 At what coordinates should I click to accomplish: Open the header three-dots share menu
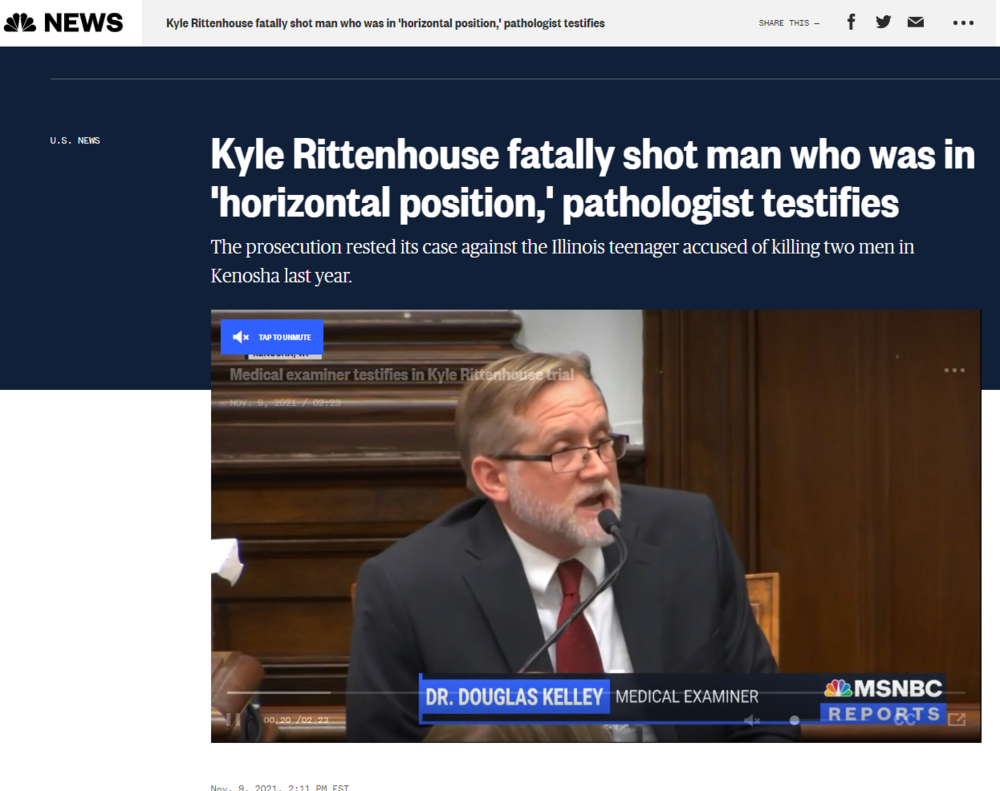963,23
